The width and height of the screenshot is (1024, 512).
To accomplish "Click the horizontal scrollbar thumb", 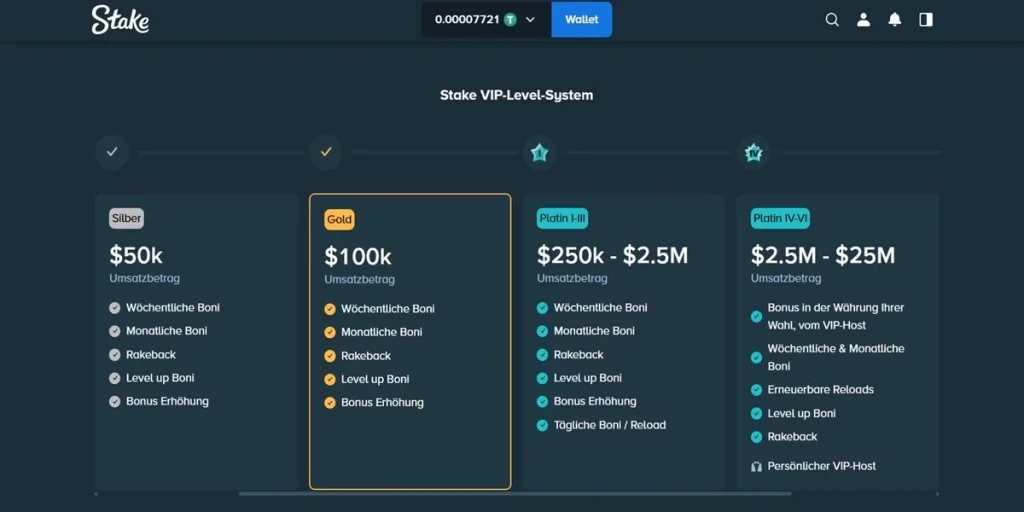I will [515, 494].
